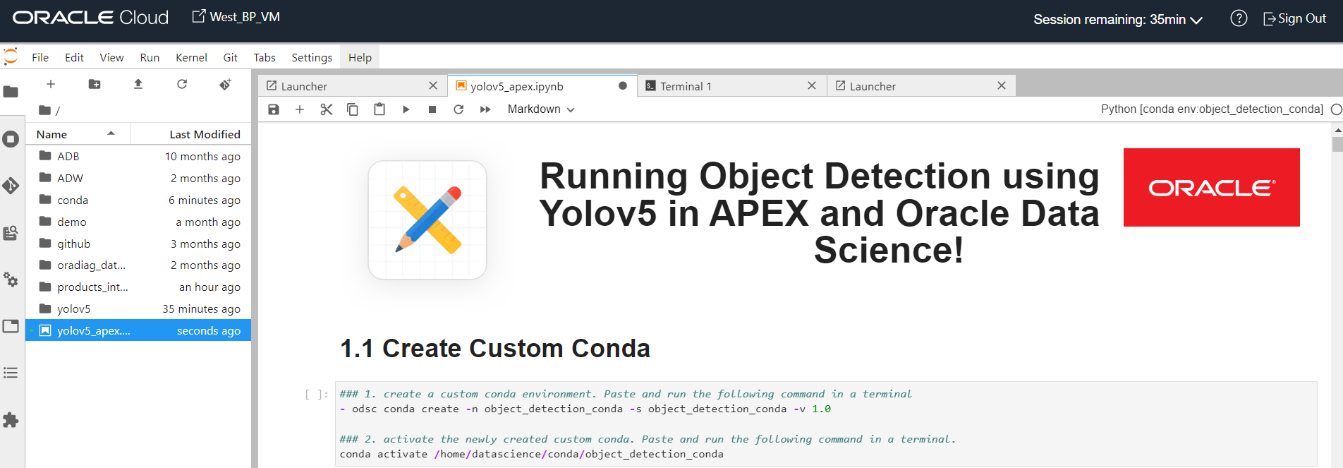
Task: Click the New Launcher plus icon
Action: click(x=51, y=84)
